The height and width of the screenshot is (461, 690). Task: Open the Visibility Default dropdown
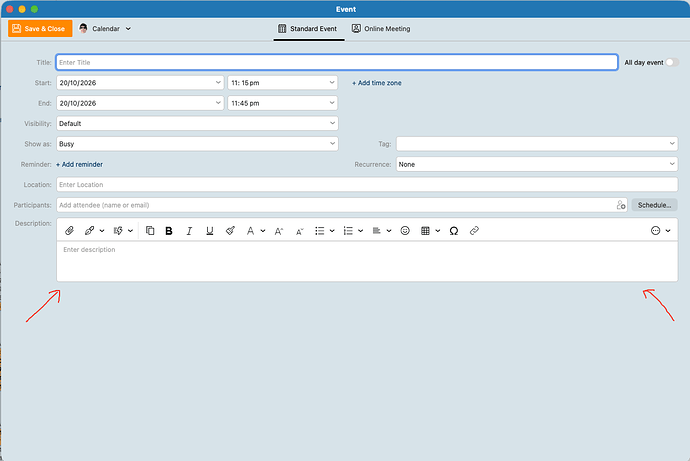pyautogui.click(x=197, y=124)
